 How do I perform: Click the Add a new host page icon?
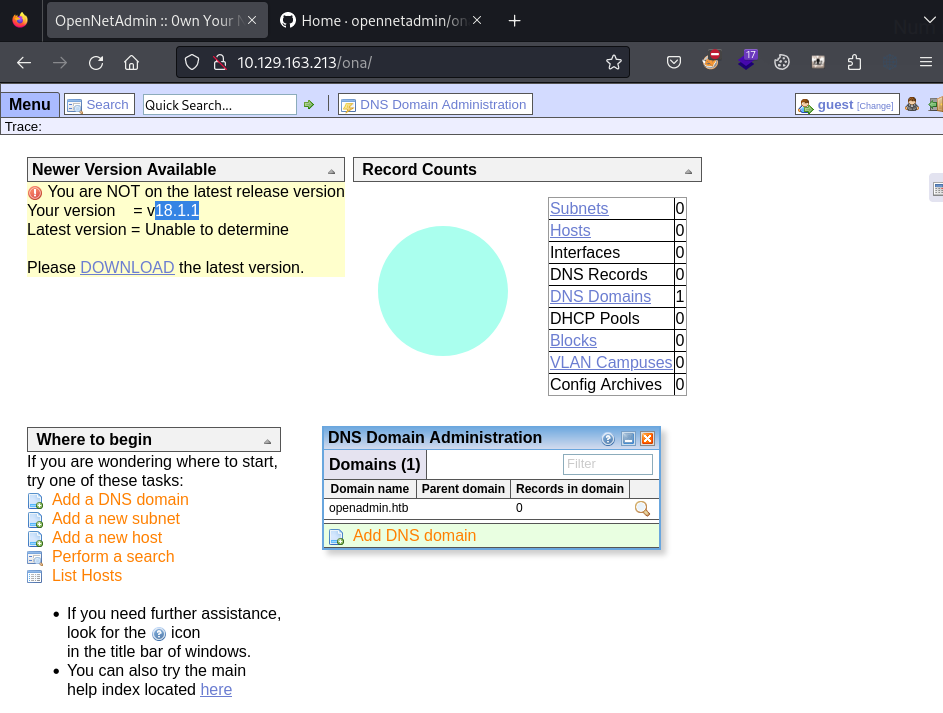(35, 538)
